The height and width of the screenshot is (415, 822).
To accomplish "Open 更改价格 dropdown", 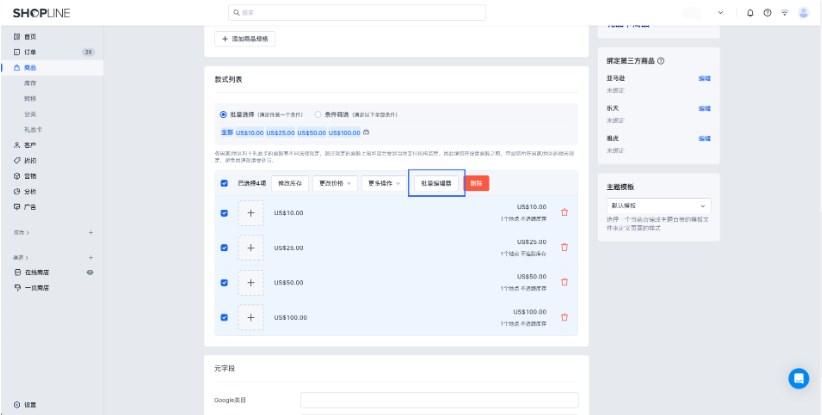I will (335, 183).
